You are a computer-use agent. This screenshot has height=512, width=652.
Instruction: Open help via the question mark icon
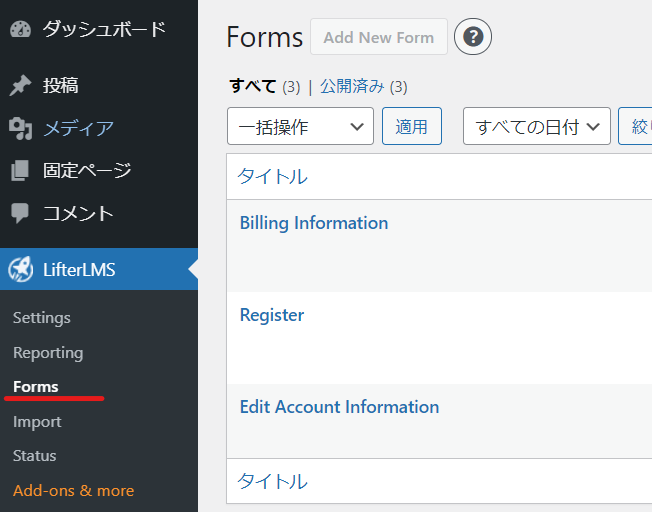pos(473,37)
